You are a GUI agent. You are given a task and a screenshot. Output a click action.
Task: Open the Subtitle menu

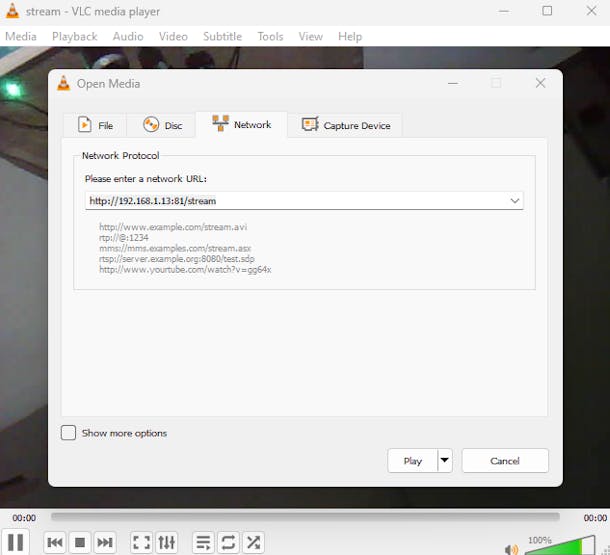223,37
